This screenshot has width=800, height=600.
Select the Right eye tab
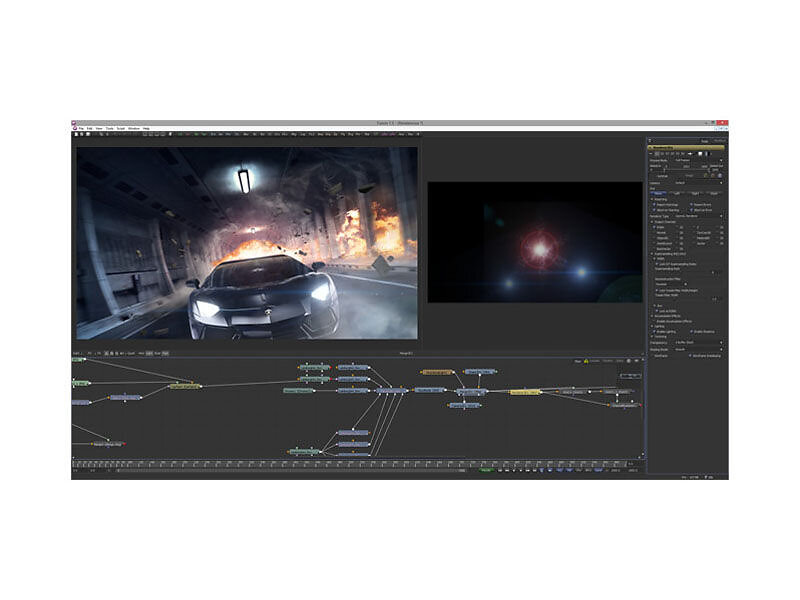click(694, 193)
